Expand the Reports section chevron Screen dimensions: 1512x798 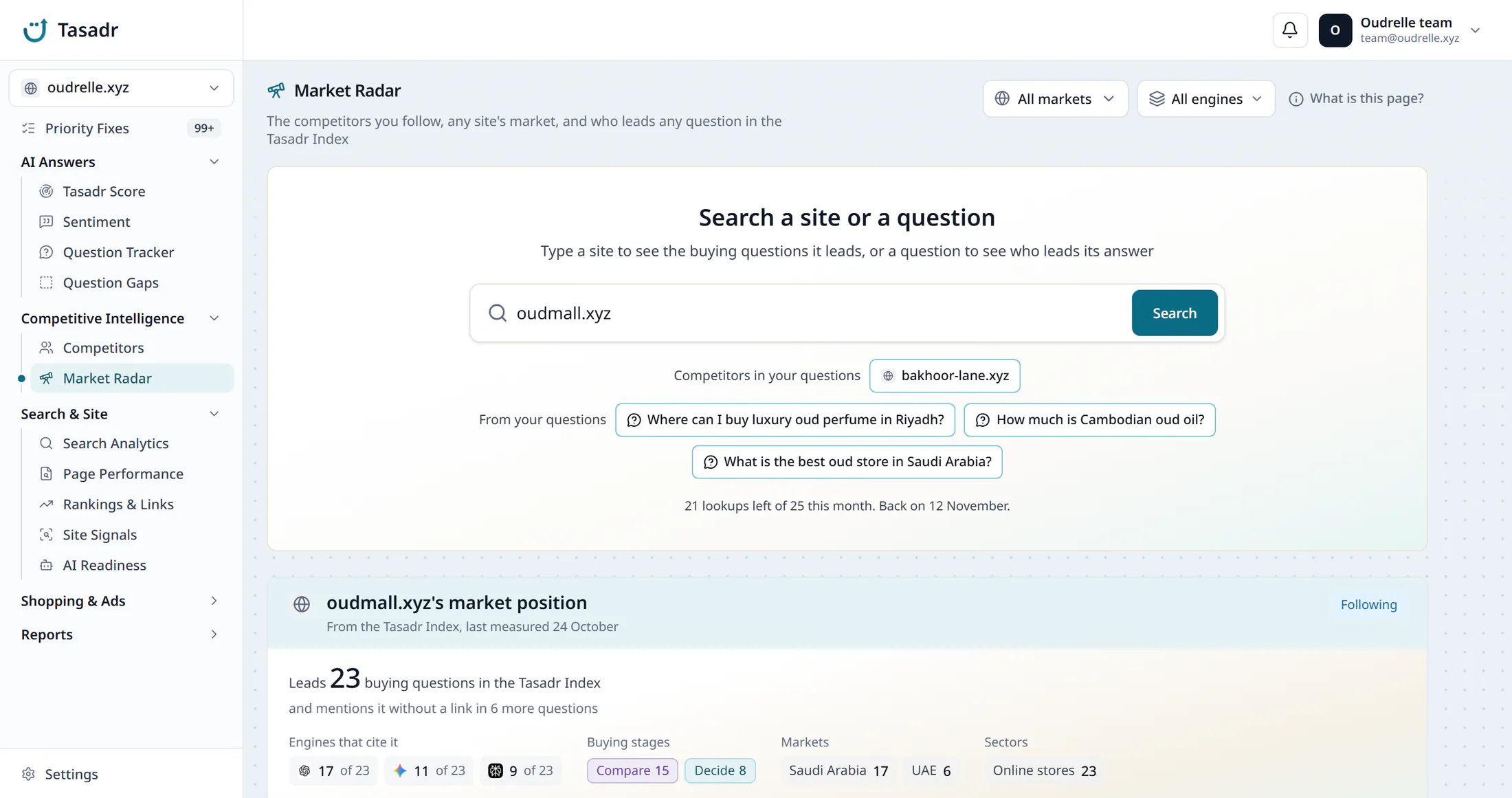point(214,634)
